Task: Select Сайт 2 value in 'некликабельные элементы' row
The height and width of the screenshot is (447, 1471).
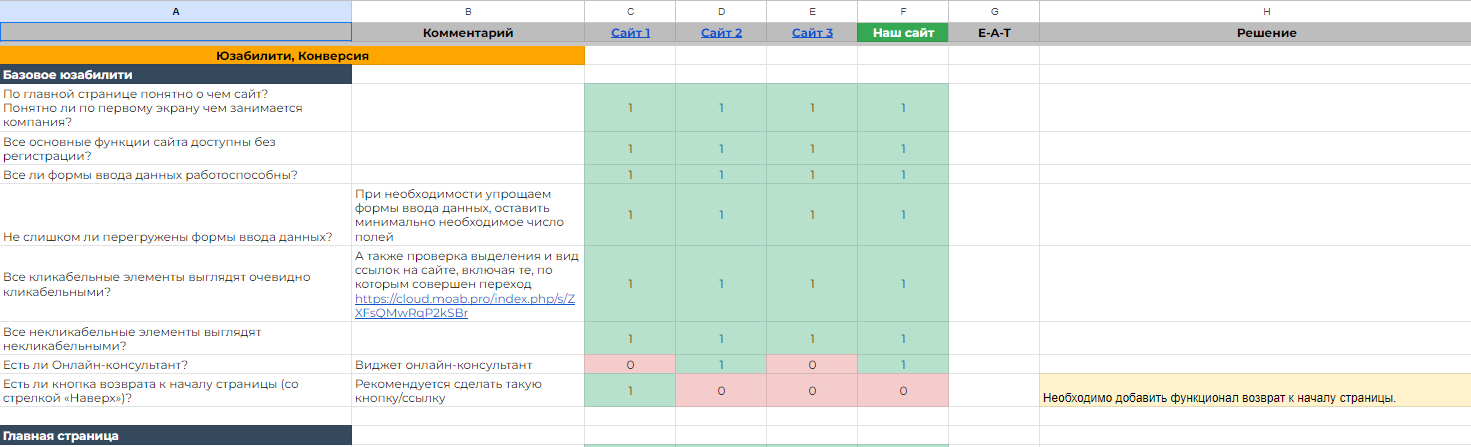Action: tap(721, 338)
